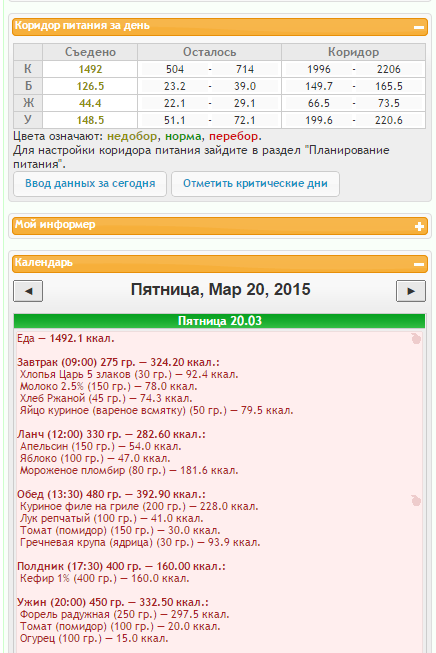Viewport: 436px width, 653px height.
Task: Click the Апельсин (150 гр.) entry
Action: [x=101, y=446]
